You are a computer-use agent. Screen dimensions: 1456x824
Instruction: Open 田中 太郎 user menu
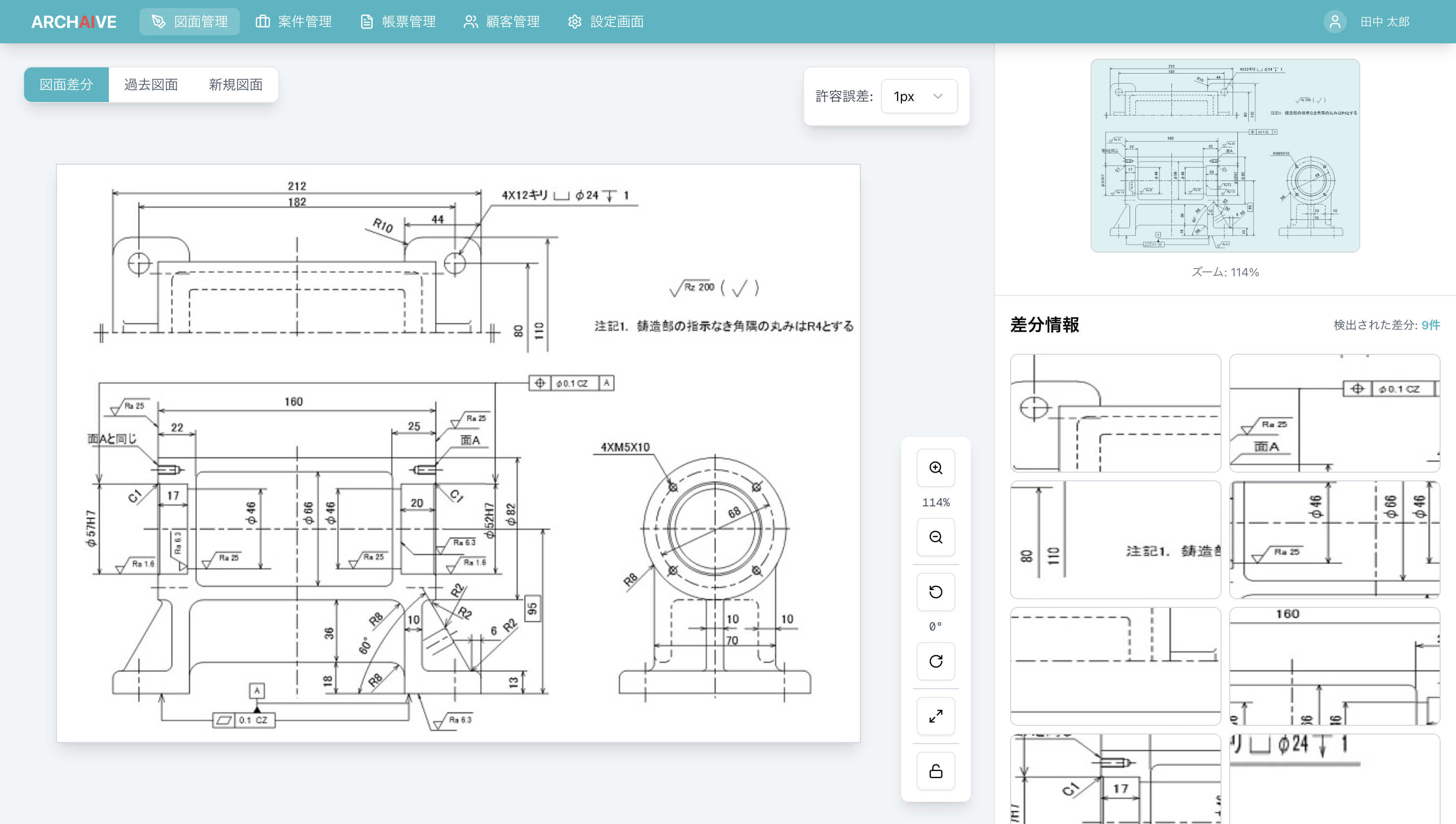(x=1384, y=22)
